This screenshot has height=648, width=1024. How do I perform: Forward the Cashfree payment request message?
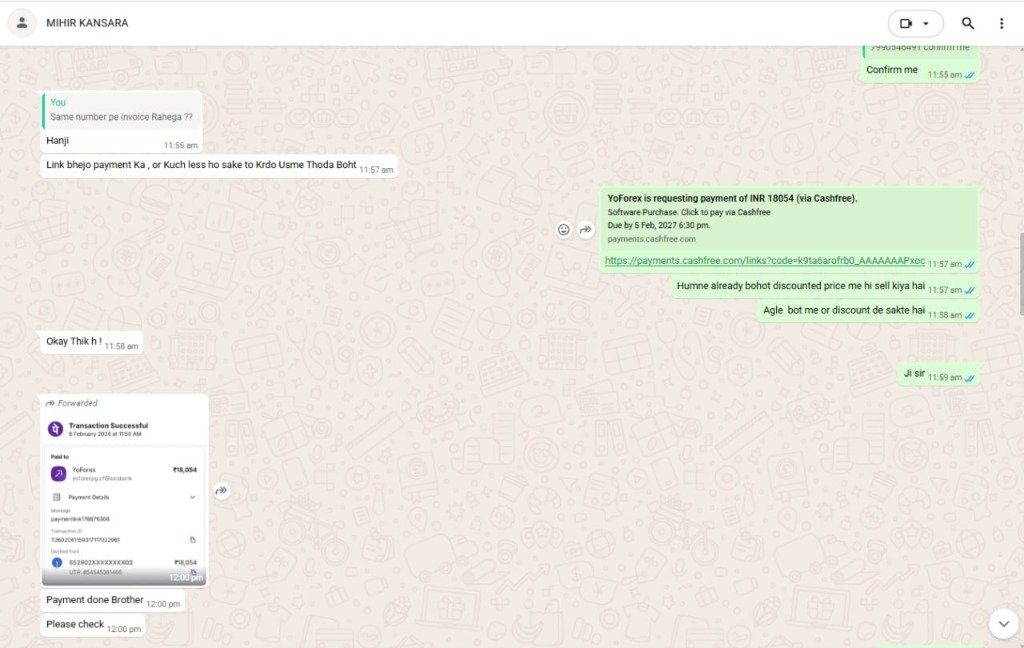coord(586,230)
